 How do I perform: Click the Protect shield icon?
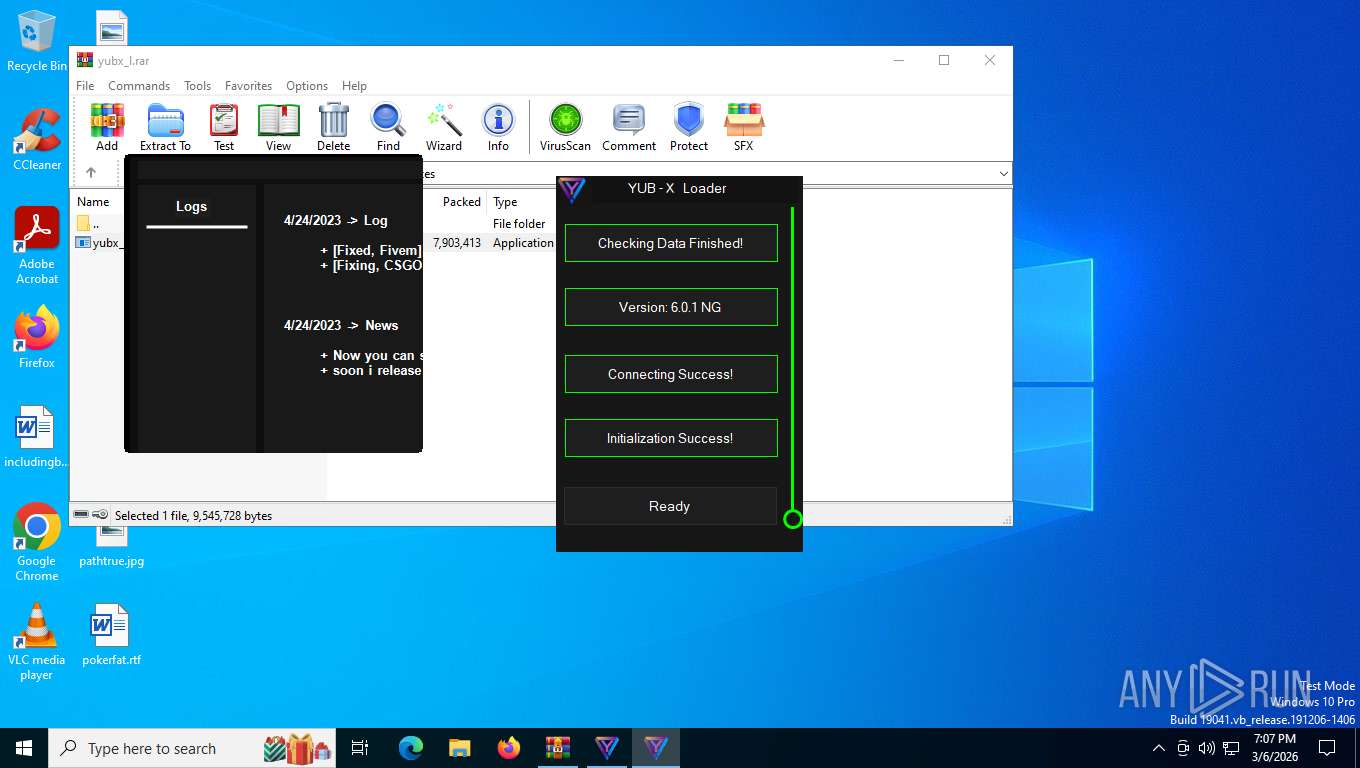(x=689, y=127)
